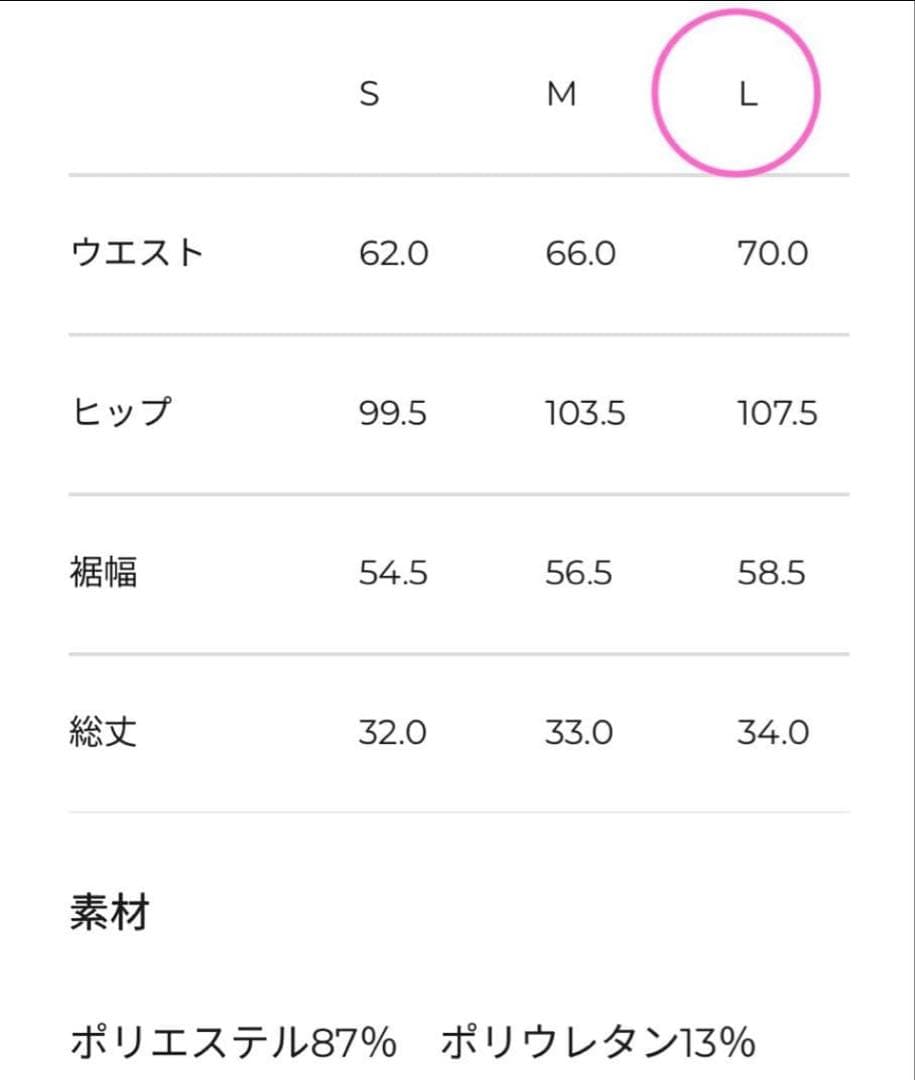Tap the ポリエステル87% material text
The height and width of the screenshot is (1080, 915).
(x=234, y=1044)
